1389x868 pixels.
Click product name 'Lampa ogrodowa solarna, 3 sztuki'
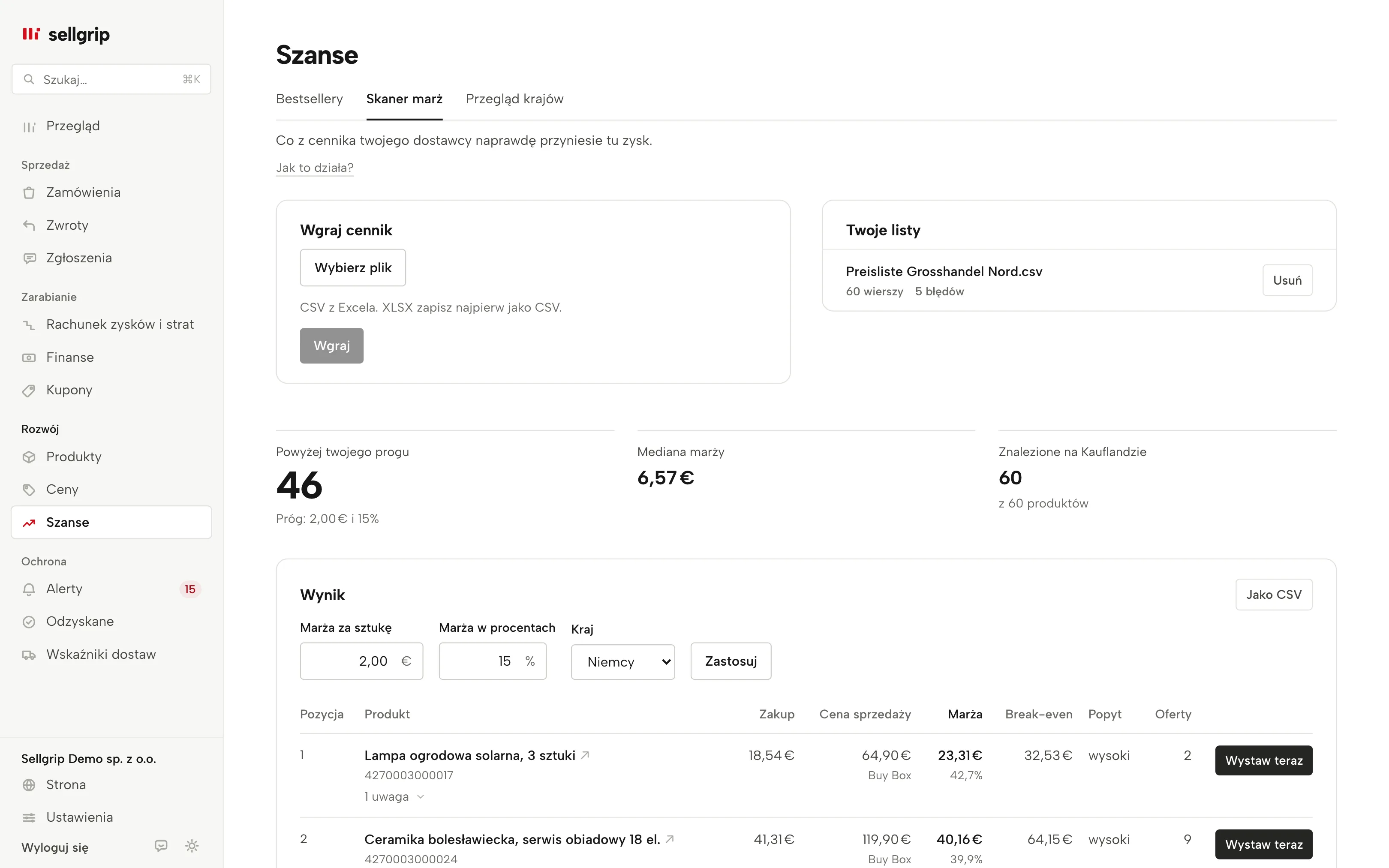[x=469, y=755]
